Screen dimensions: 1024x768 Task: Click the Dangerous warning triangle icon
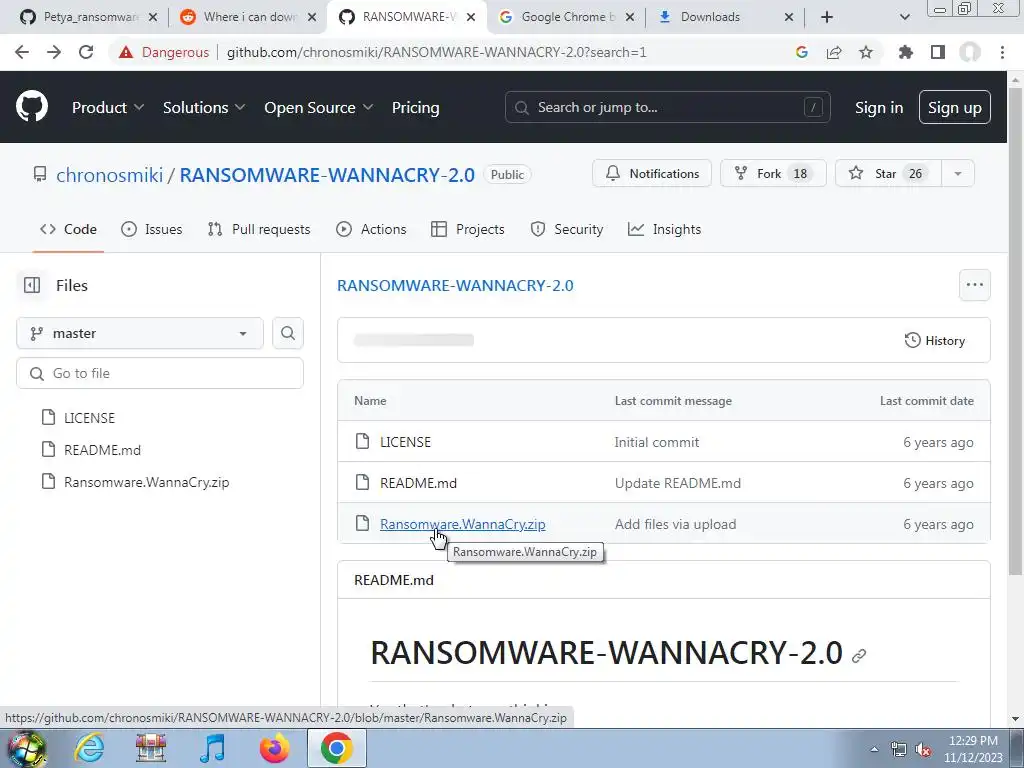[126, 52]
